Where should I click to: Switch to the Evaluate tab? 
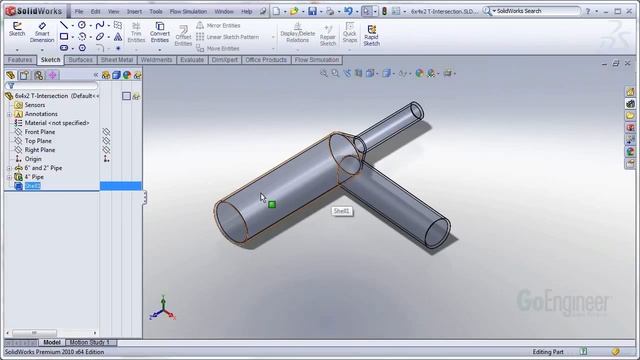pos(192,60)
